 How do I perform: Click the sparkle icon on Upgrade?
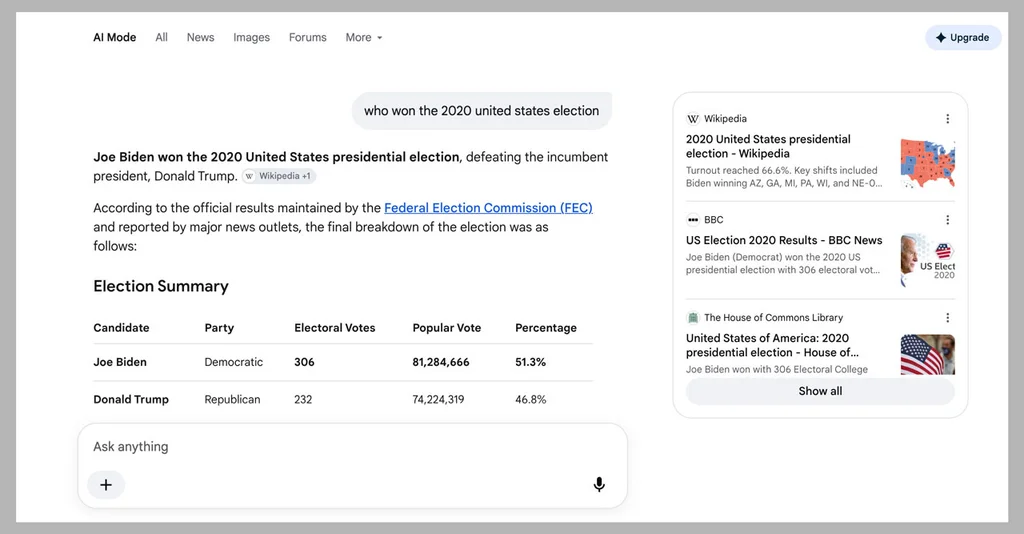(940, 38)
